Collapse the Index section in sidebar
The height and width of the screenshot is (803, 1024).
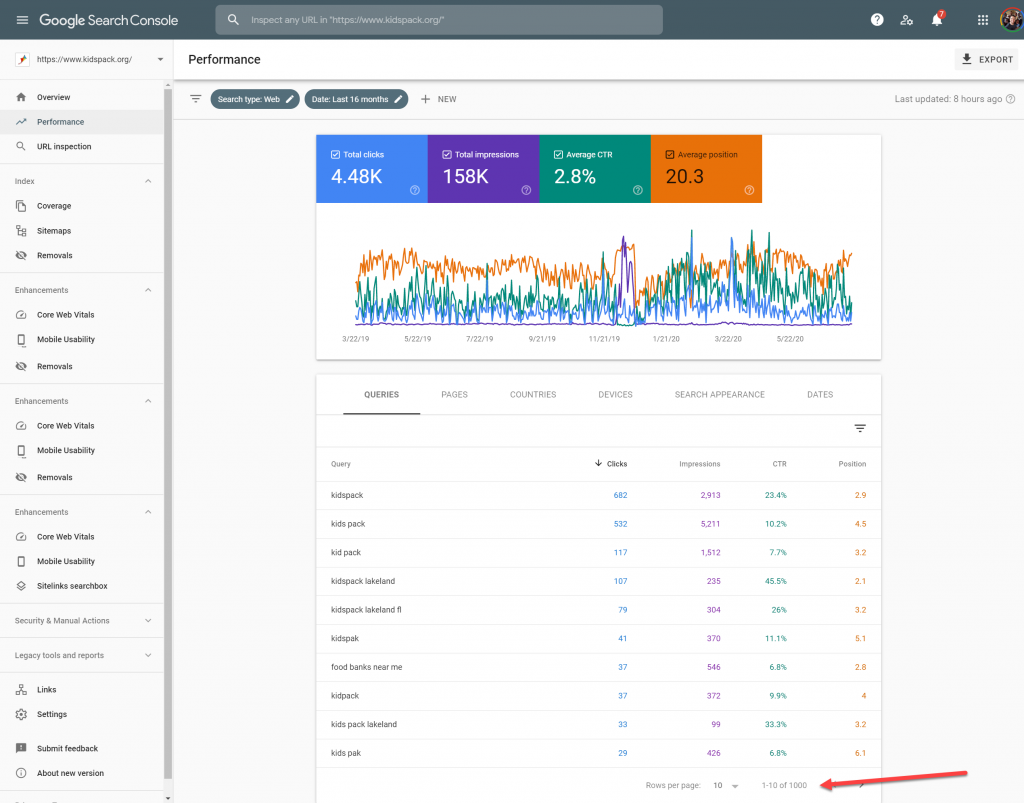[x=148, y=182]
